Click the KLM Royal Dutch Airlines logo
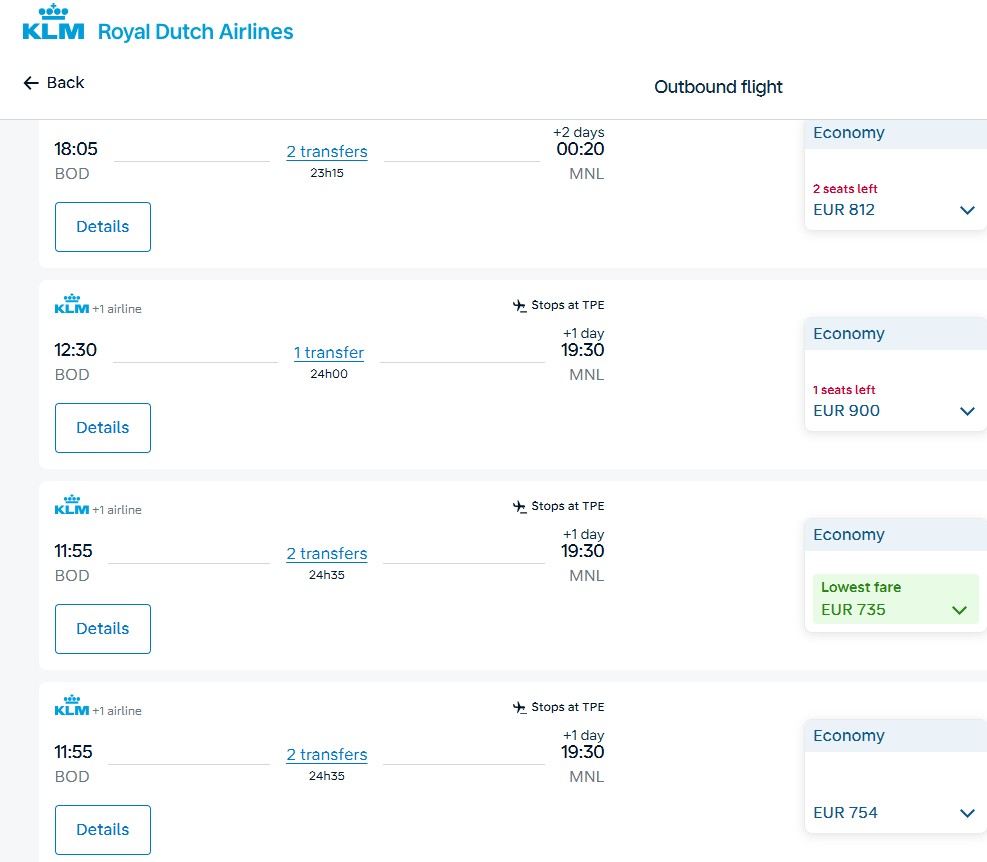This screenshot has width=987, height=862. tap(157, 26)
